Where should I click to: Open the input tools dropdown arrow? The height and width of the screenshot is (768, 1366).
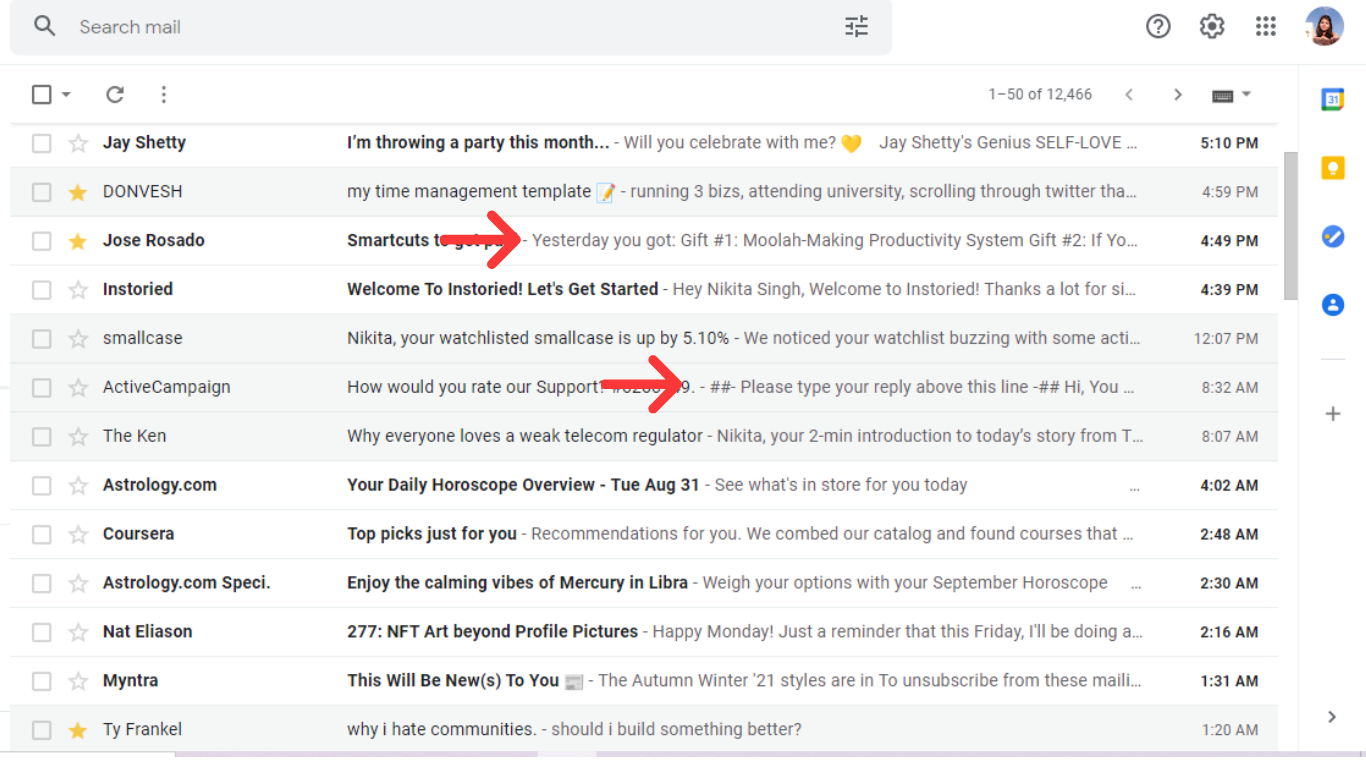click(x=1246, y=95)
